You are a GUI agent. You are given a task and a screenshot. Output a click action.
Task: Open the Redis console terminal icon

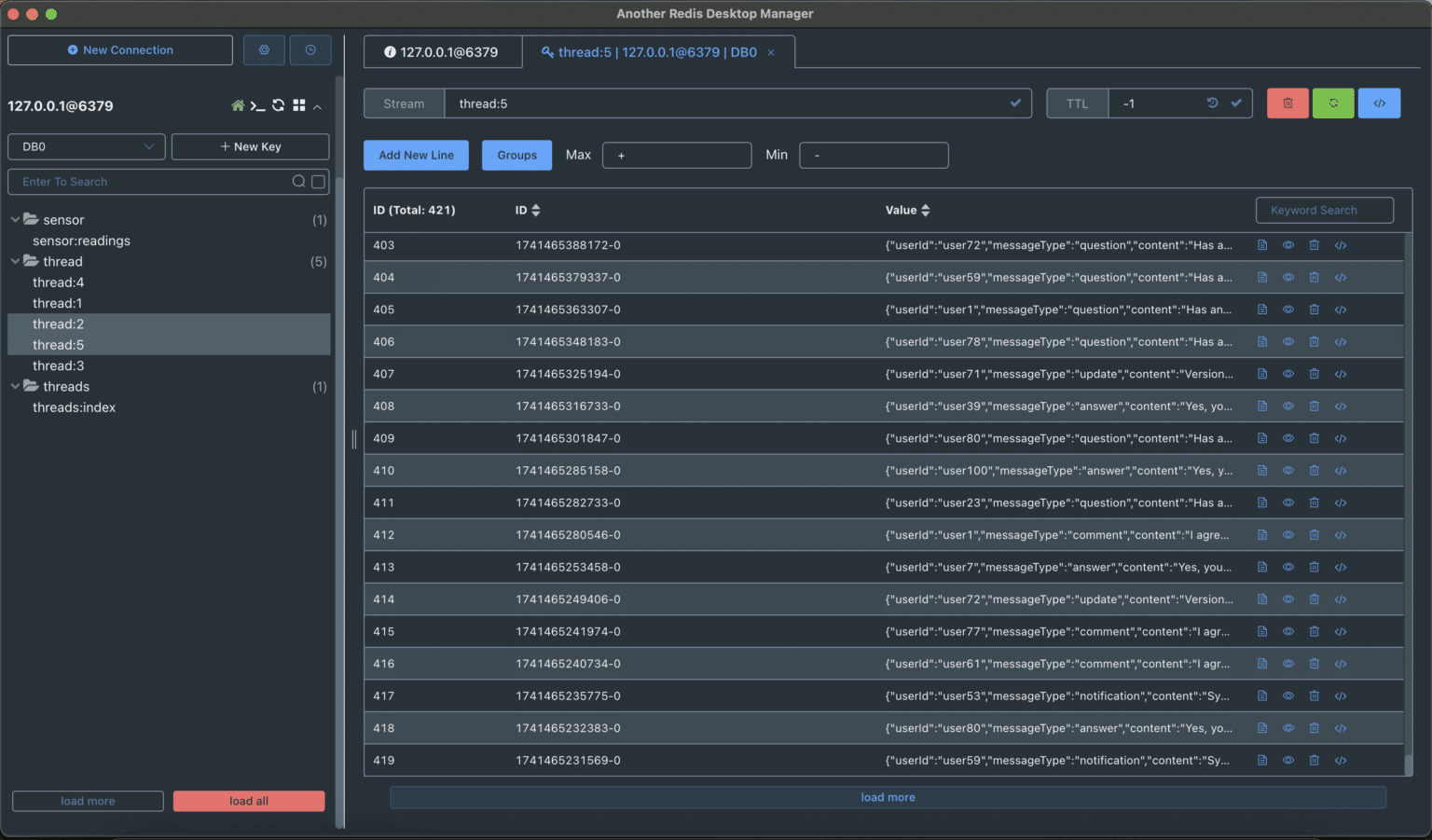[x=257, y=105]
